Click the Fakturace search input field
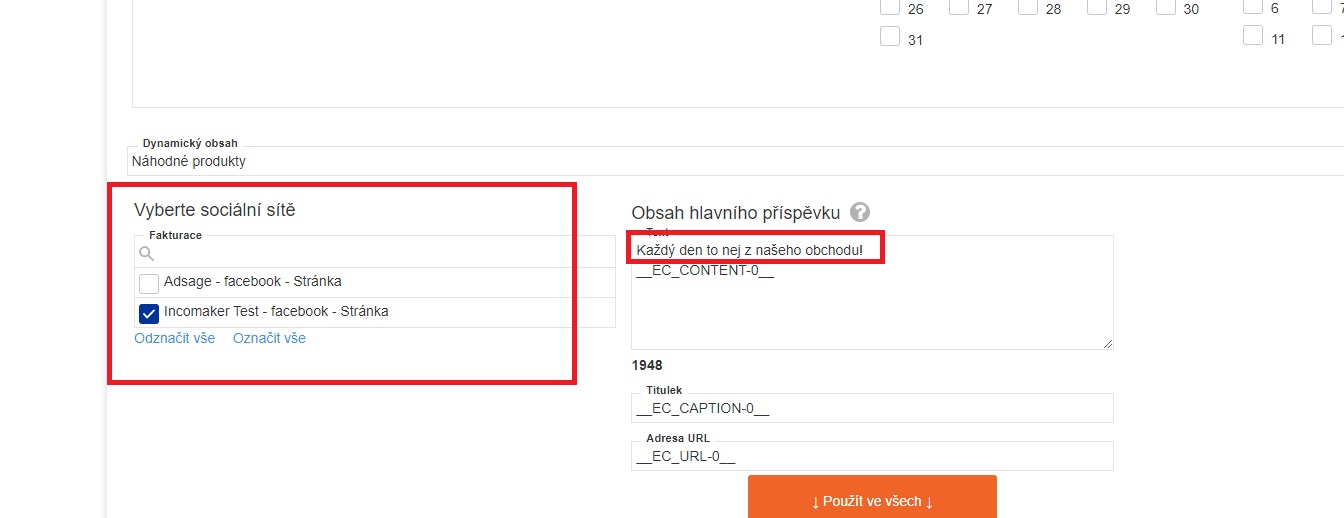 (x=375, y=253)
